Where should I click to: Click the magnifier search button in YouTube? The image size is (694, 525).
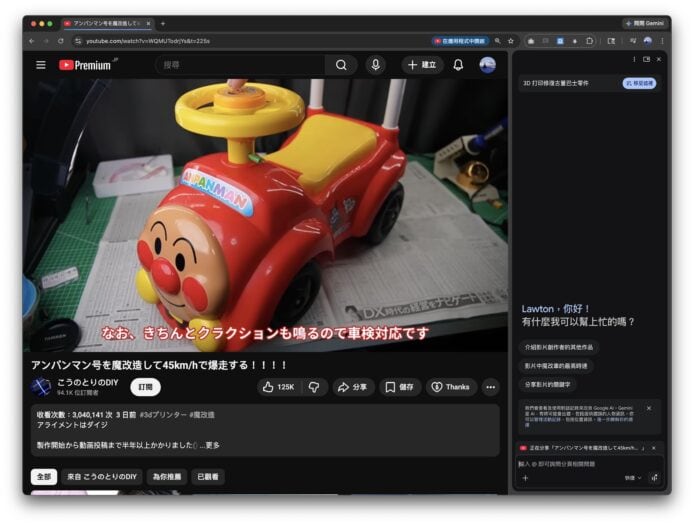(x=341, y=65)
